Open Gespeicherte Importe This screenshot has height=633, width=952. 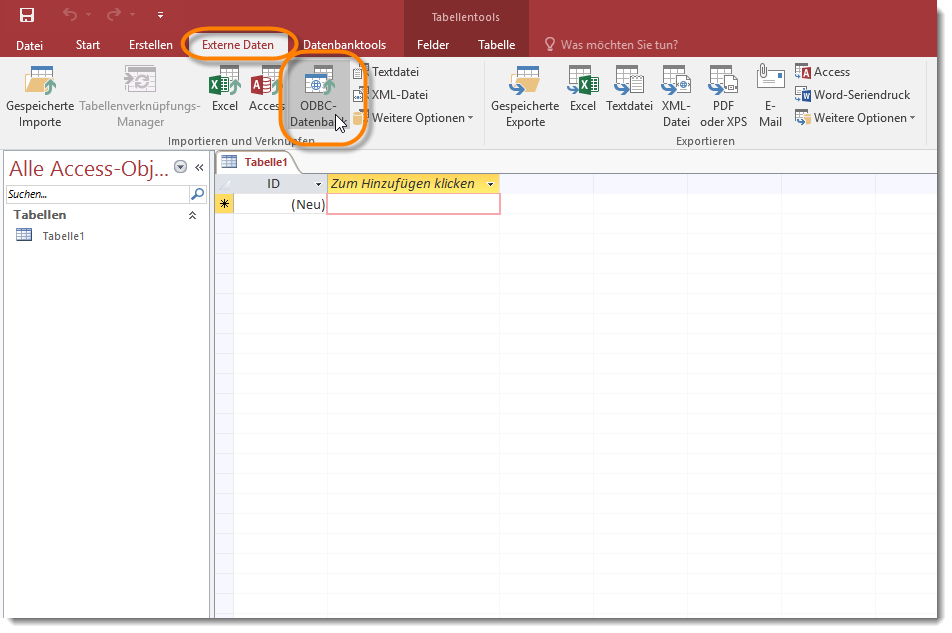click(40, 98)
